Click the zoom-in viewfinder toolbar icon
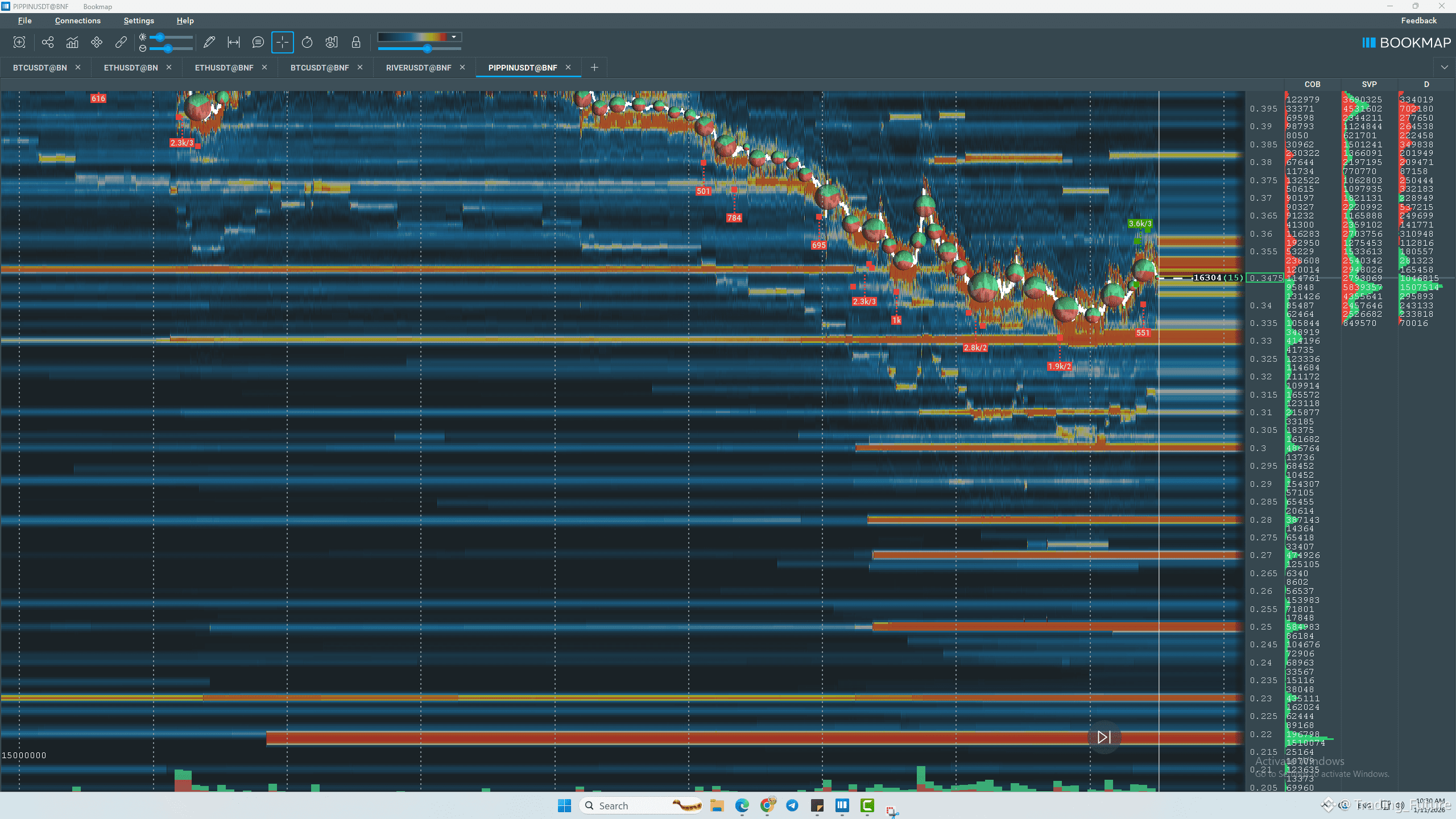 pos(19,43)
